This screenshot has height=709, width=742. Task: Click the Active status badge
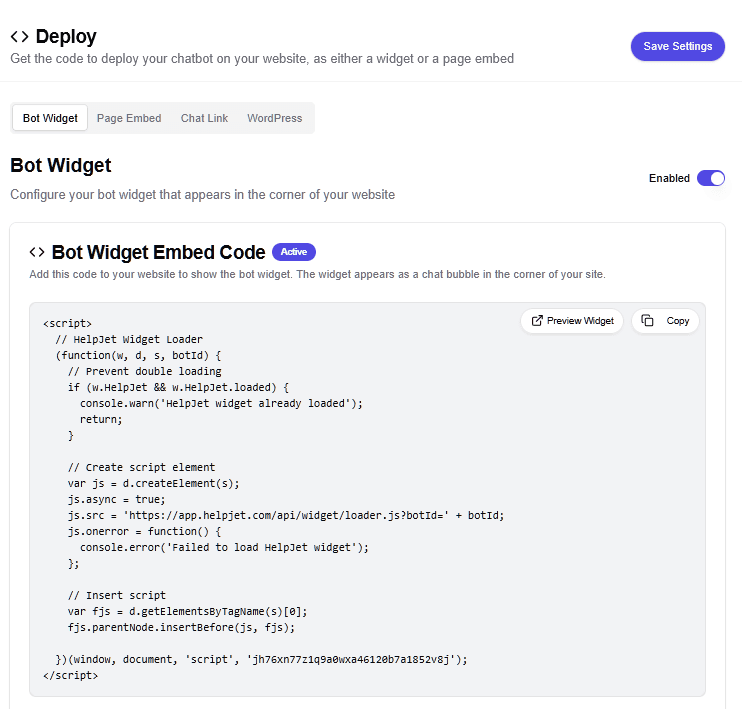pyautogui.click(x=293, y=252)
